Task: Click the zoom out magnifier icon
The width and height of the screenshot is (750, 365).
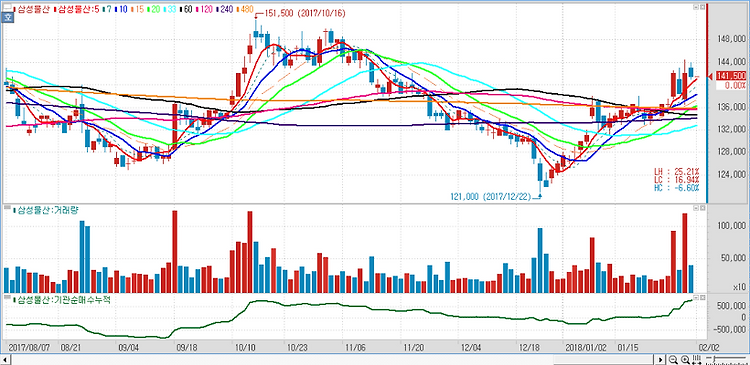Action: 673,359
